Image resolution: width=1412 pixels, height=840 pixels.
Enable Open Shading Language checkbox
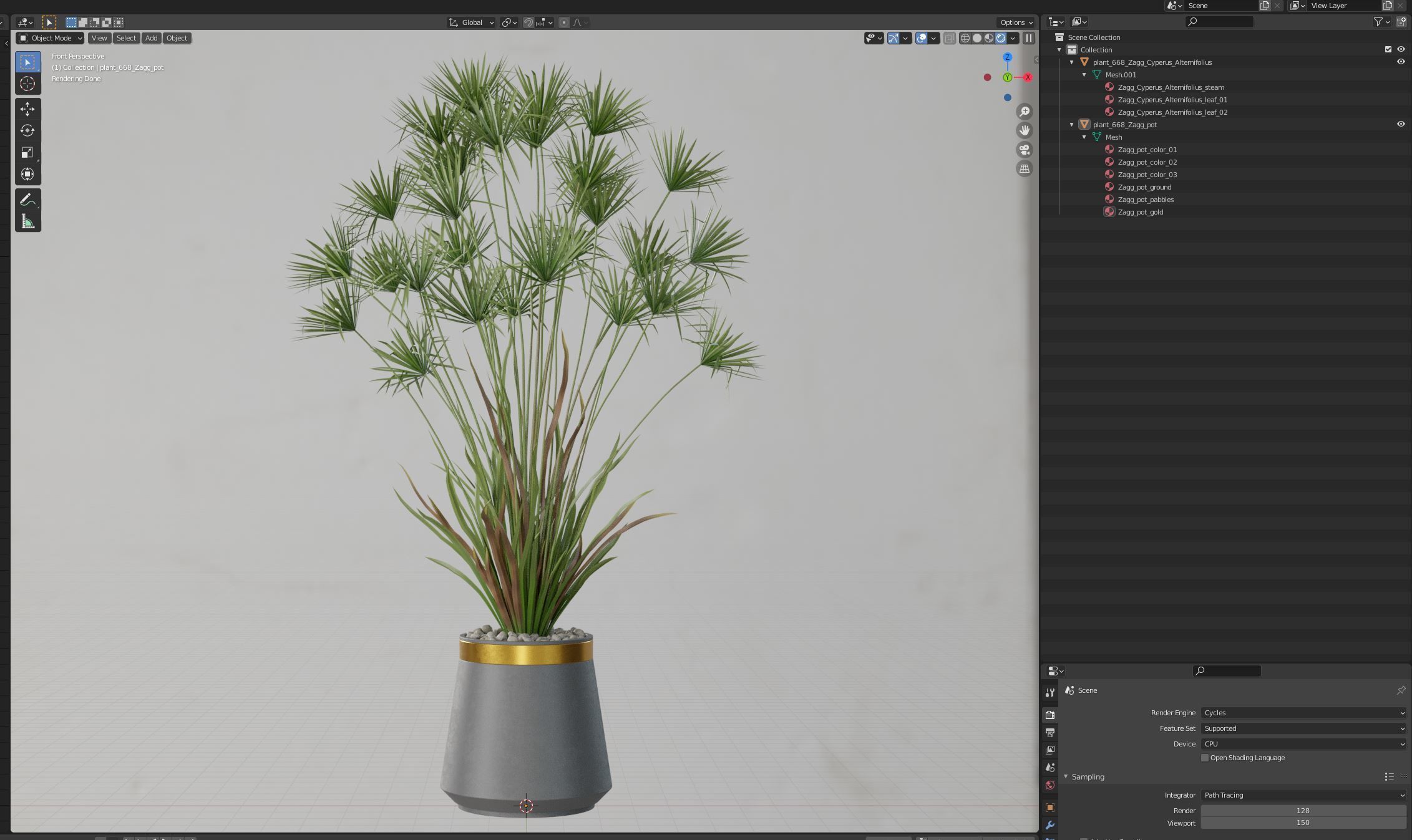[1205, 758]
